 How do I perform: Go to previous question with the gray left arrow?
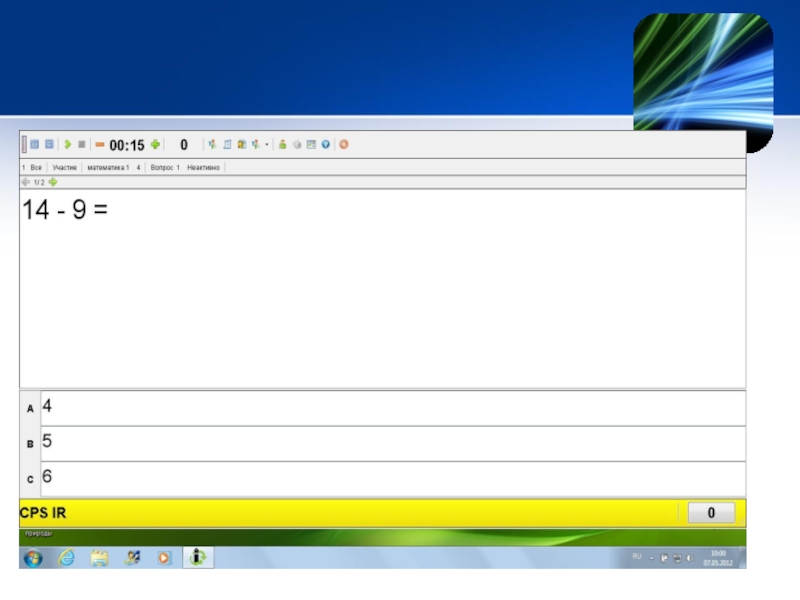click(26, 182)
